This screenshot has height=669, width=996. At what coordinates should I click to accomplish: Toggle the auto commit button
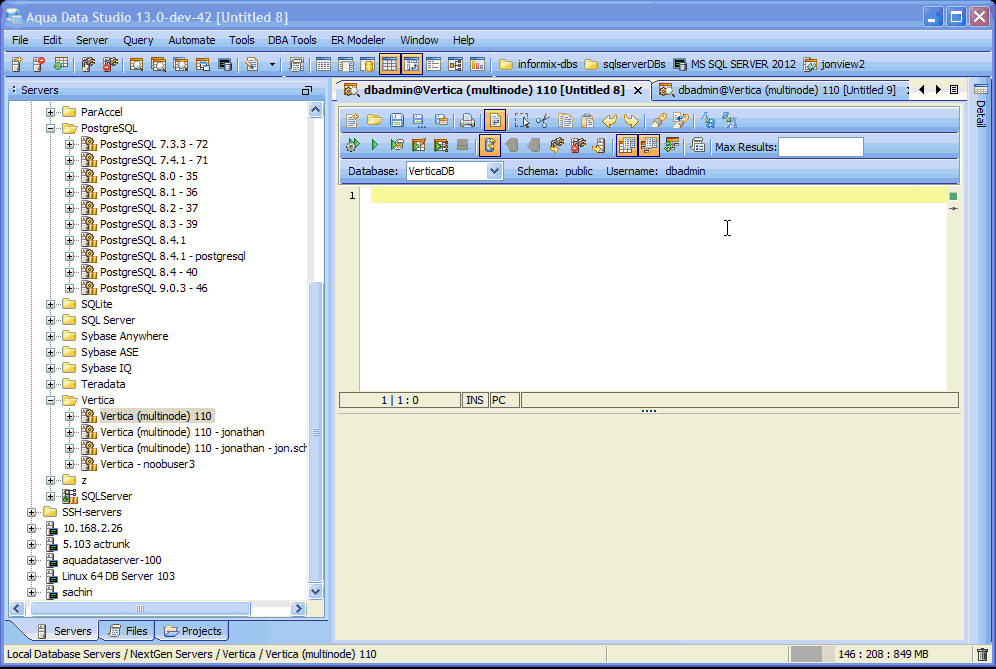click(x=490, y=145)
